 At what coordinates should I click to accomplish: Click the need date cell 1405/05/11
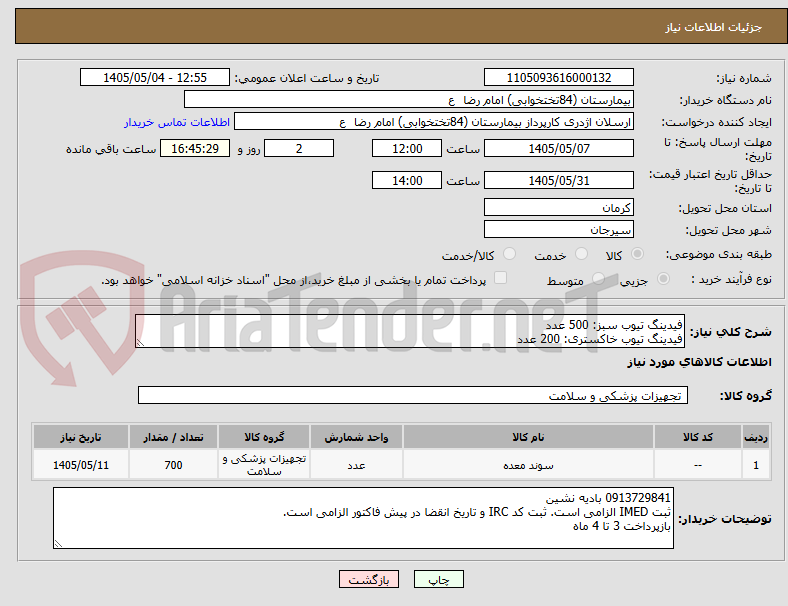pos(81,465)
